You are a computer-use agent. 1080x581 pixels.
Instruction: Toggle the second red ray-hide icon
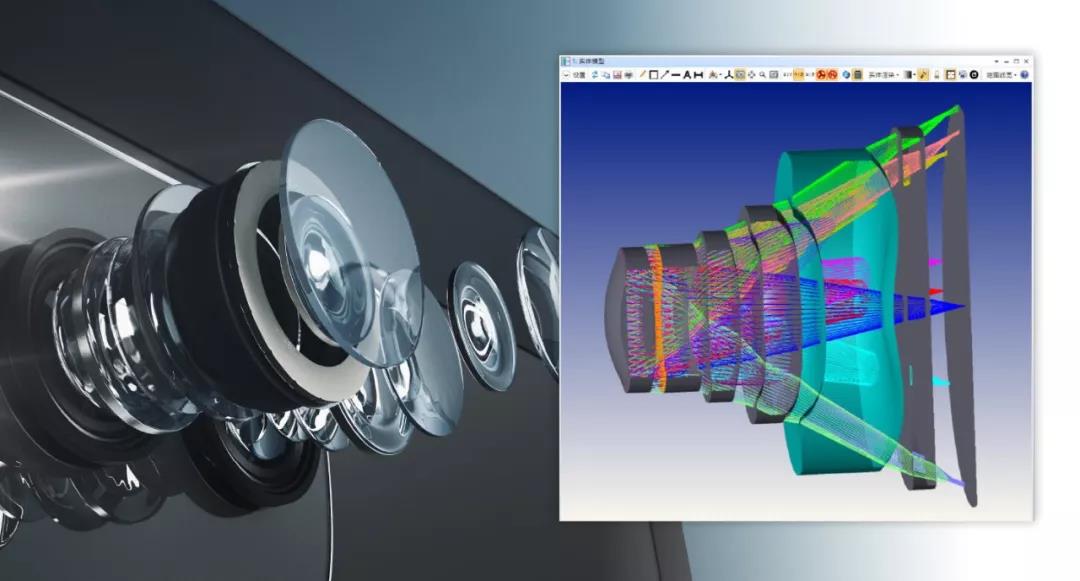tap(832, 74)
